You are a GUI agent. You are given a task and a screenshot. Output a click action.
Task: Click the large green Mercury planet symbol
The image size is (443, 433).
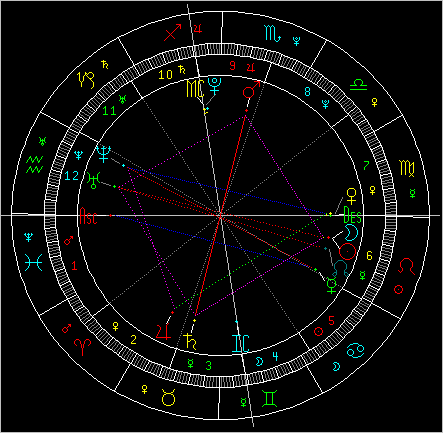pyautogui.click(x=332, y=285)
